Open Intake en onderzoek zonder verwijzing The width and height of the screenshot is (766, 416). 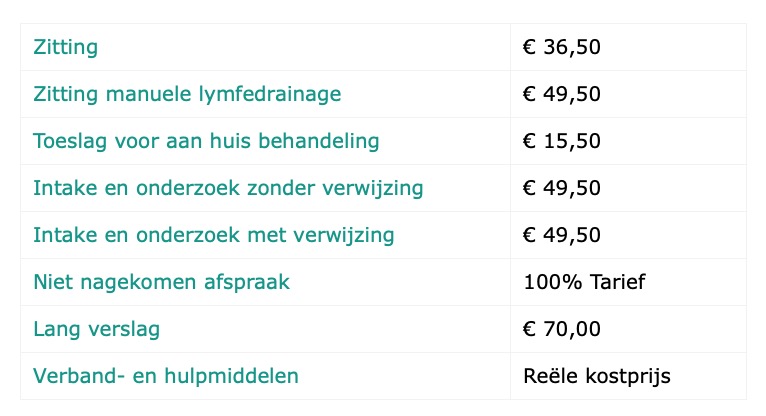228,188
